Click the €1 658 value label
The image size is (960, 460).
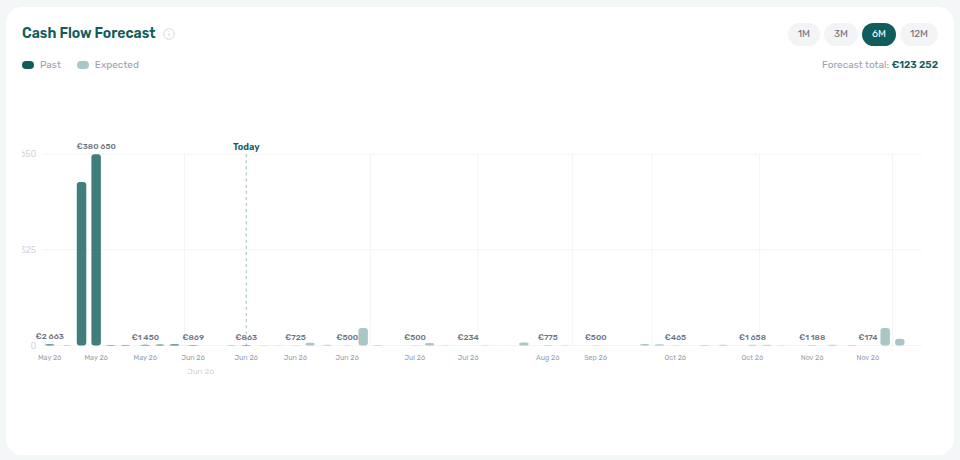click(752, 337)
